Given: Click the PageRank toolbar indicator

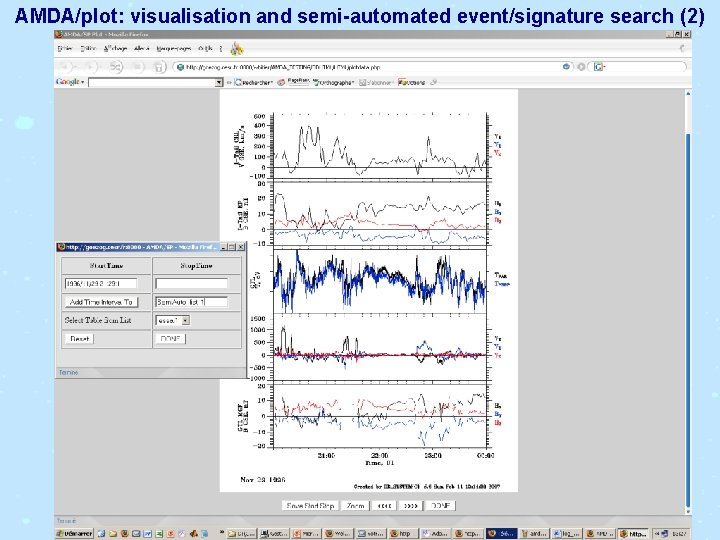Looking at the screenshot, I should tap(298, 81).
